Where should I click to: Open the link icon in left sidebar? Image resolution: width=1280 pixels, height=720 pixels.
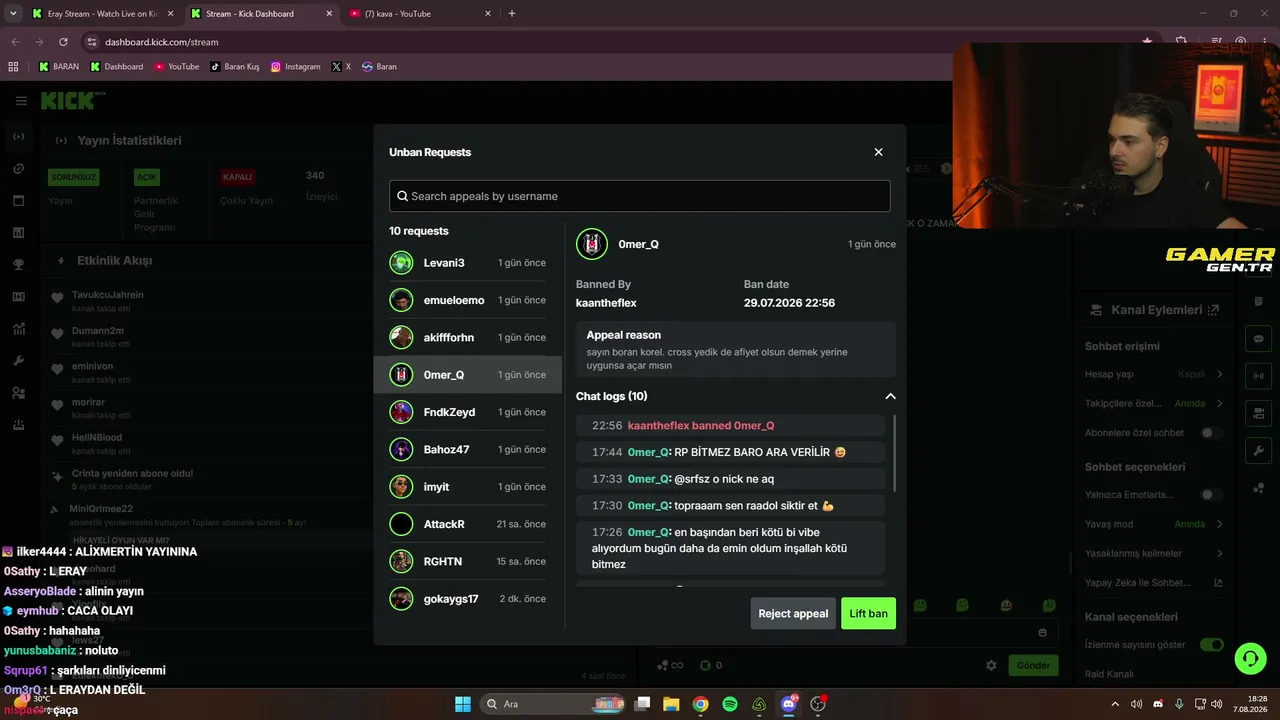[x=19, y=169]
